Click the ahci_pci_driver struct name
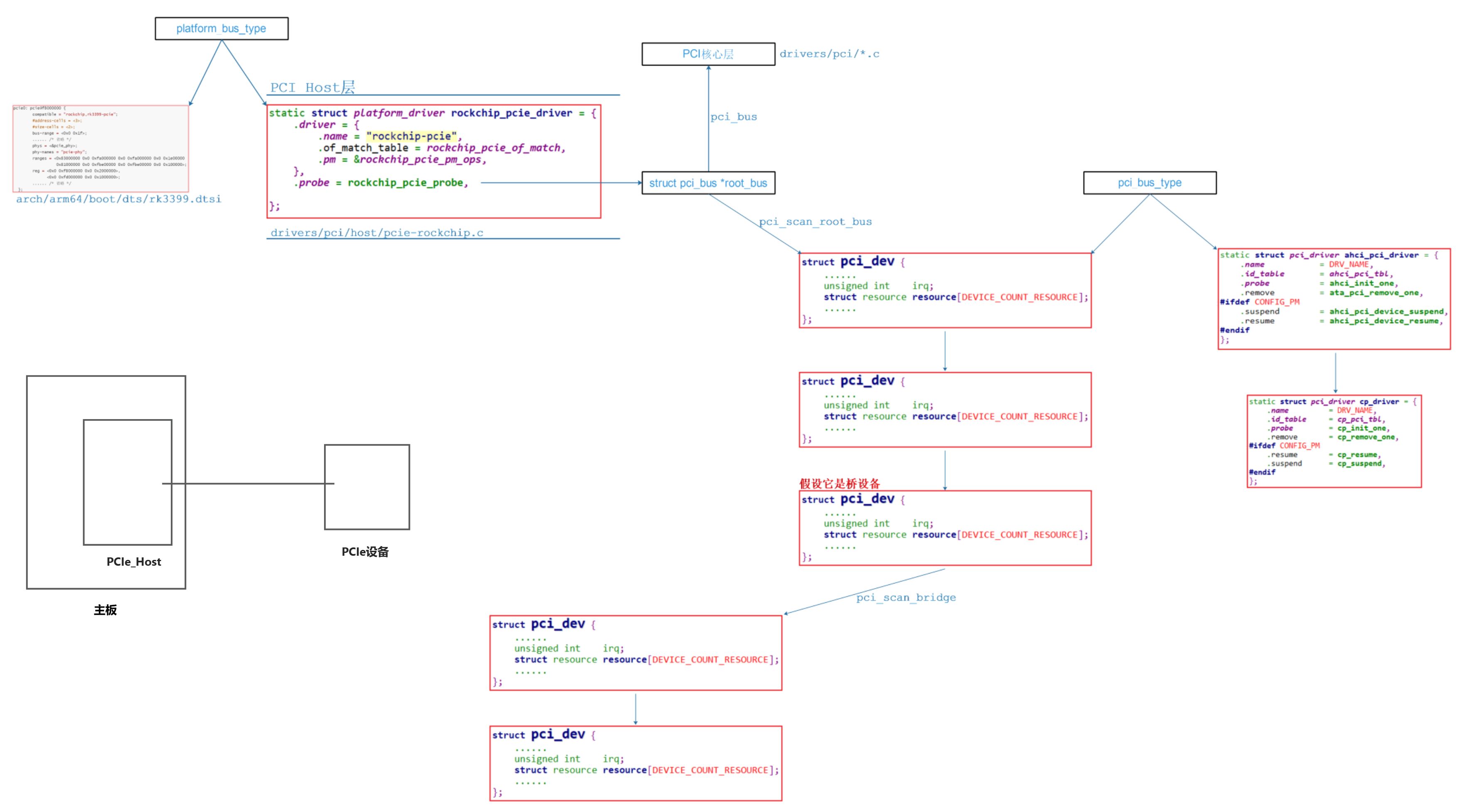This screenshot has width=1464, height=812. pyautogui.click(x=1382, y=255)
